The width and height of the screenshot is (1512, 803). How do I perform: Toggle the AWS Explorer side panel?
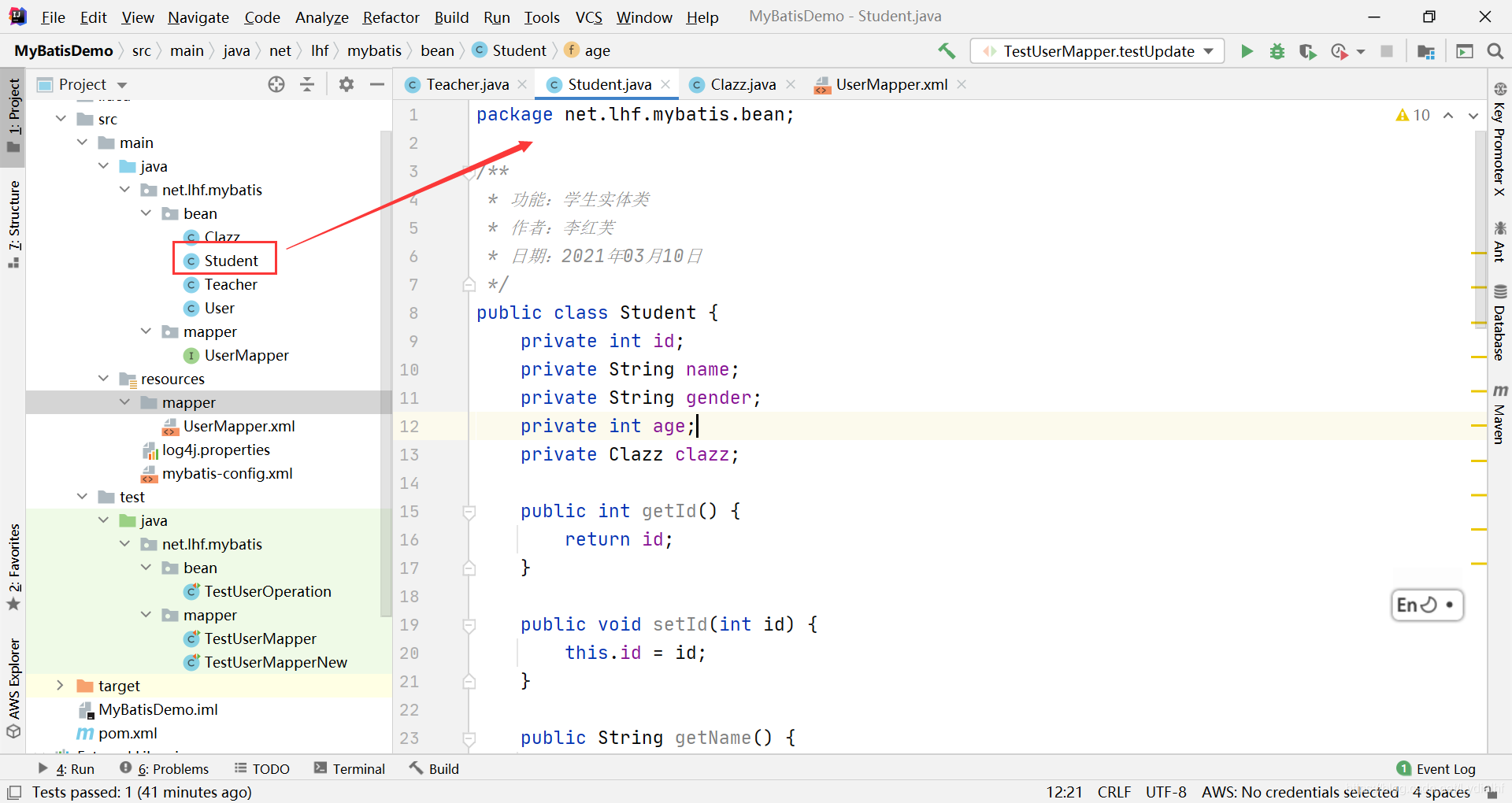click(13, 687)
